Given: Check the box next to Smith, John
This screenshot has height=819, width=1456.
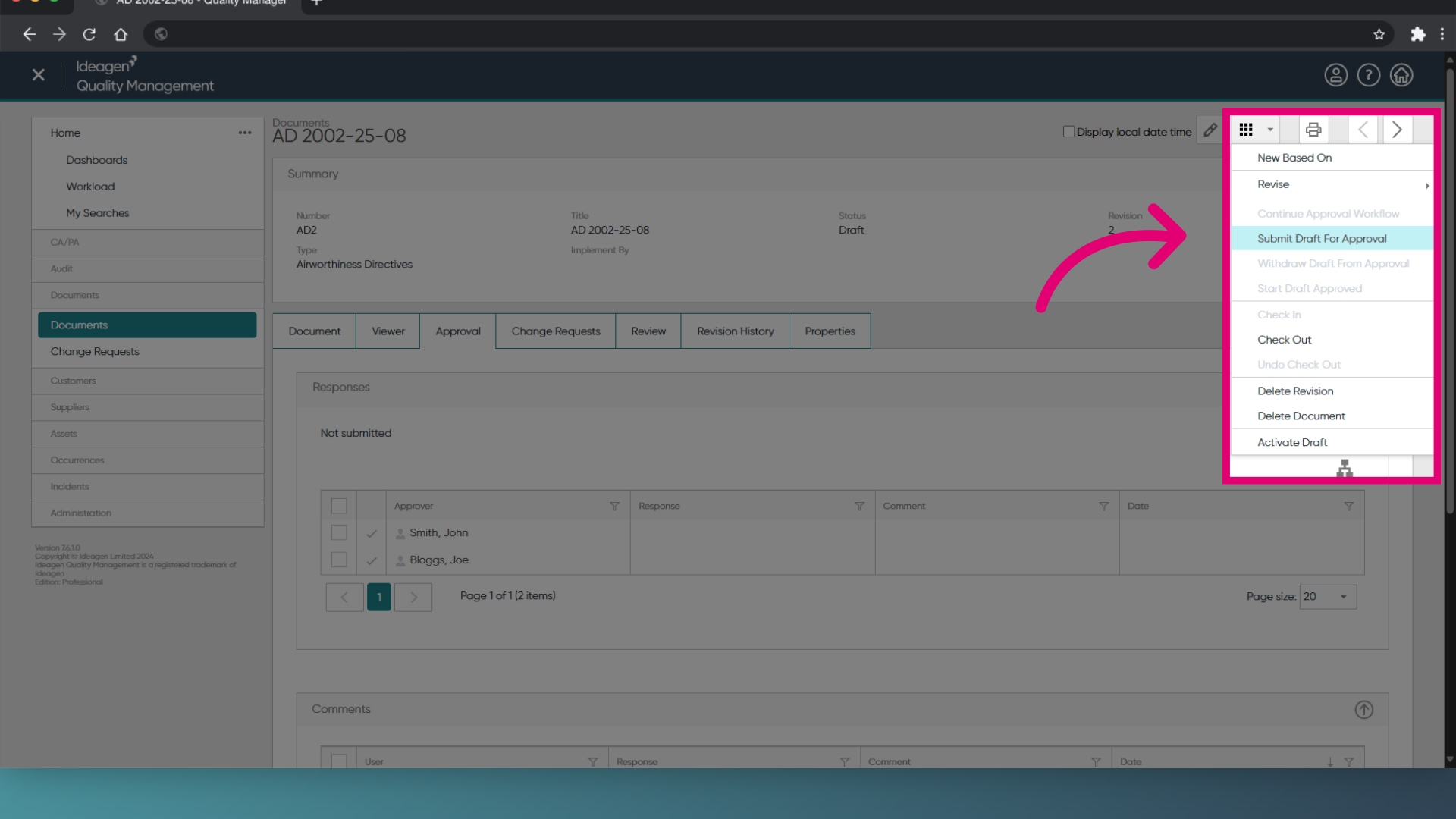Looking at the screenshot, I should pyautogui.click(x=338, y=532).
